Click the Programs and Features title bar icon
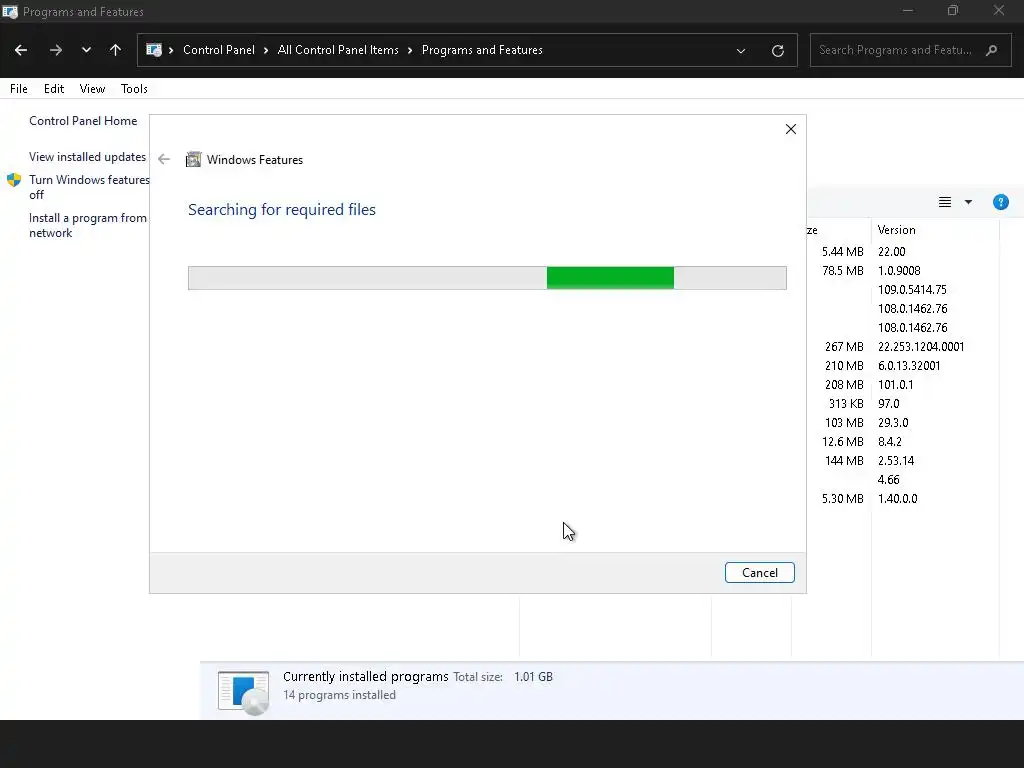1024x768 pixels. (x=10, y=12)
